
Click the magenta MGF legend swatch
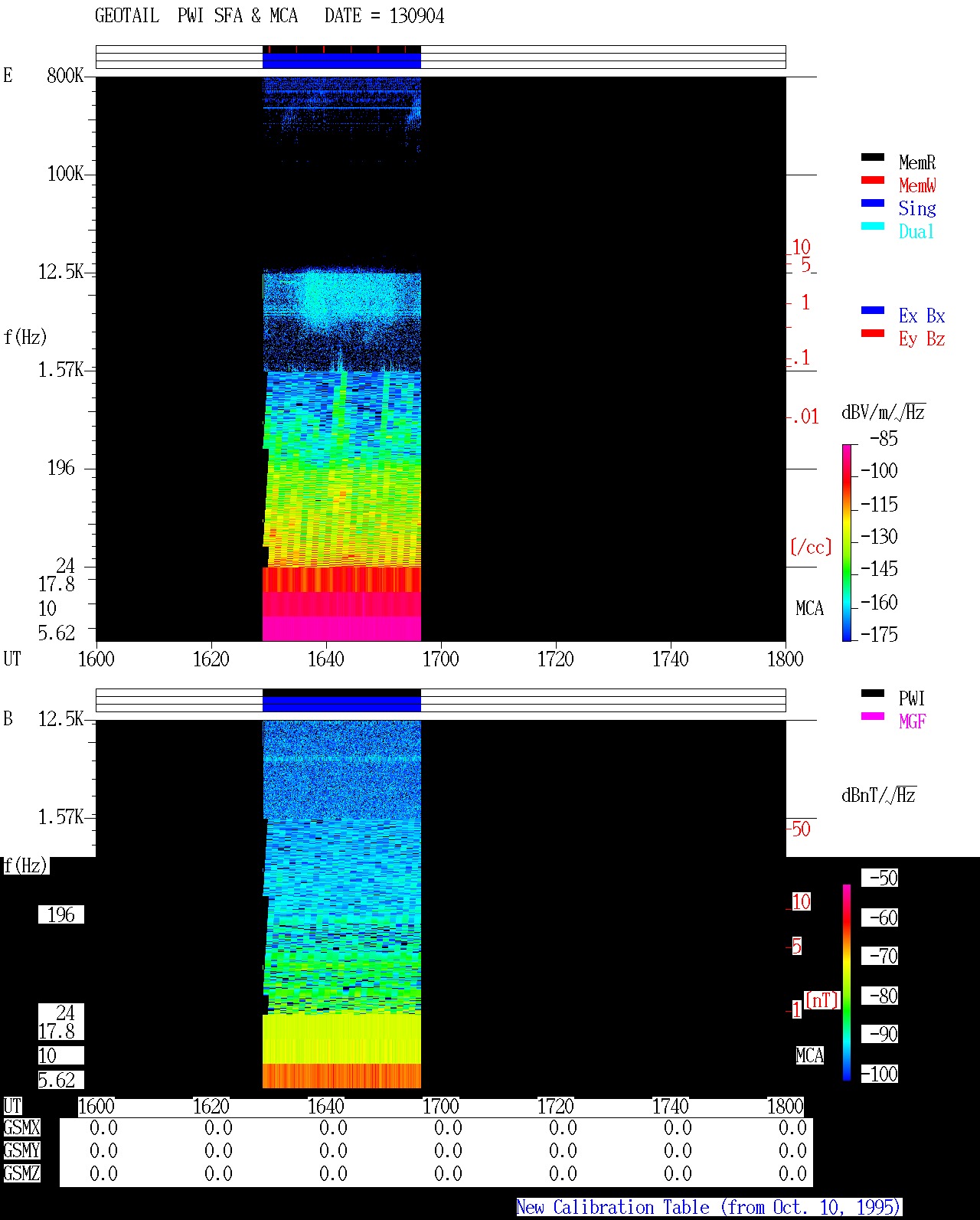(873, 716)
